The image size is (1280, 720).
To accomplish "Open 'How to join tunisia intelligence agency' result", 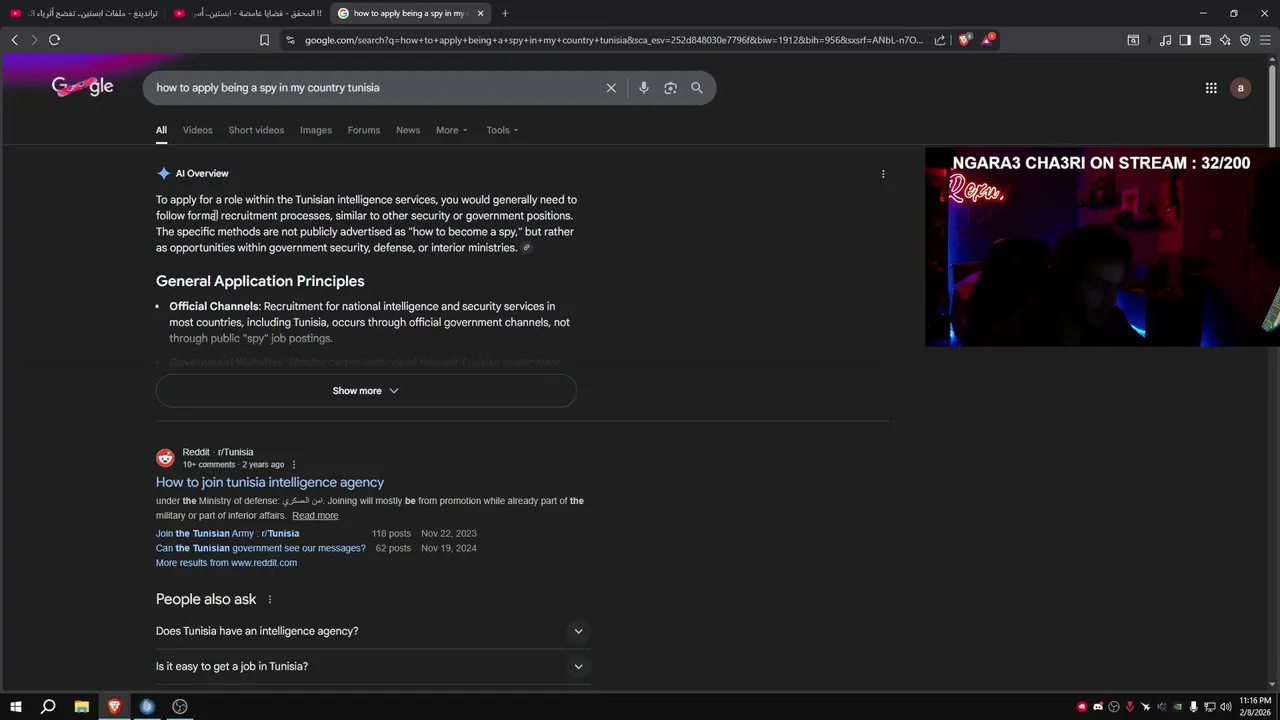I will pyautogui.click(x=270, y=482).
